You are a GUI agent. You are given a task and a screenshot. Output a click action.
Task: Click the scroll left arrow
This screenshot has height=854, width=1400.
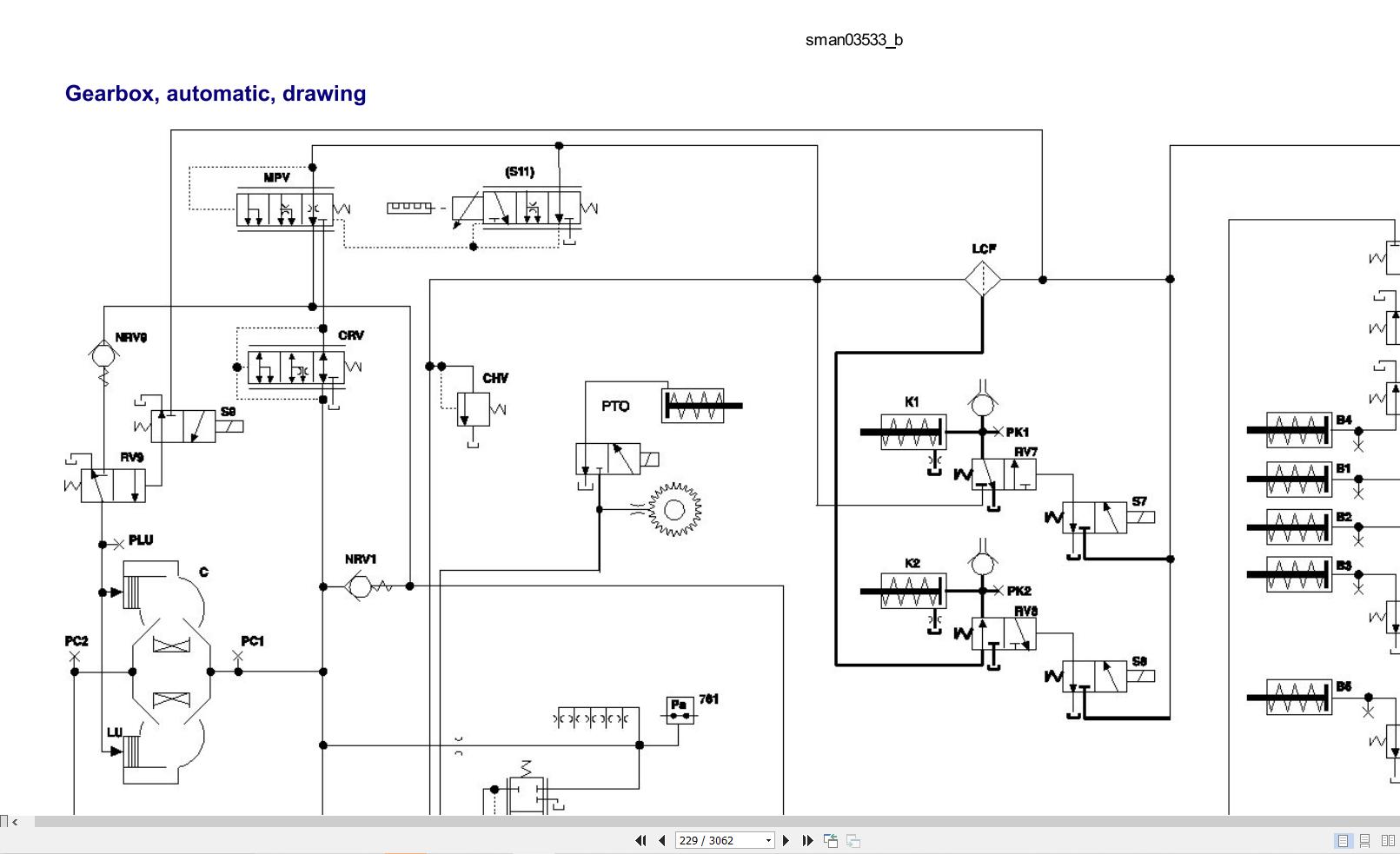coord(15,821)
